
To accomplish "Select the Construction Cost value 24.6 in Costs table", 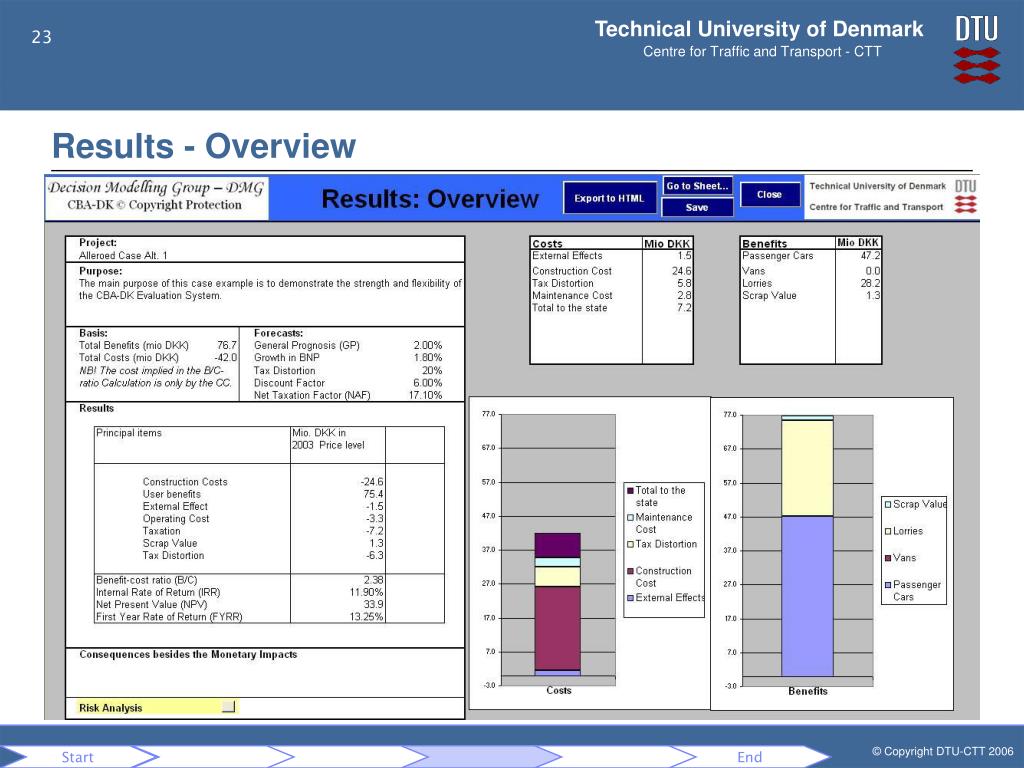I will coord(682,270).
